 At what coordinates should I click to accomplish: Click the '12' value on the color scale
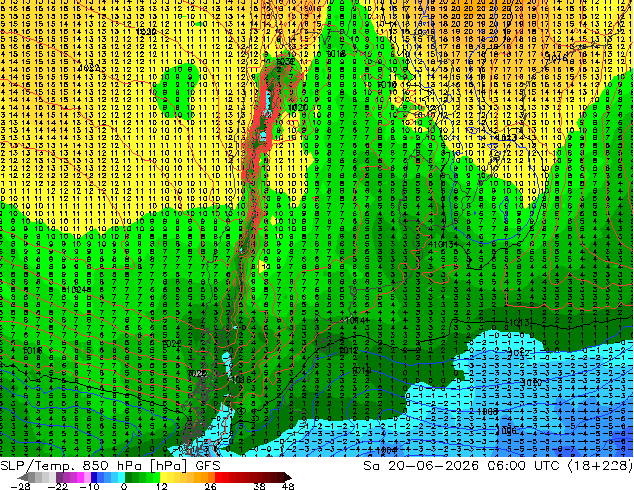pyautogui.click(x=162, y=486)
